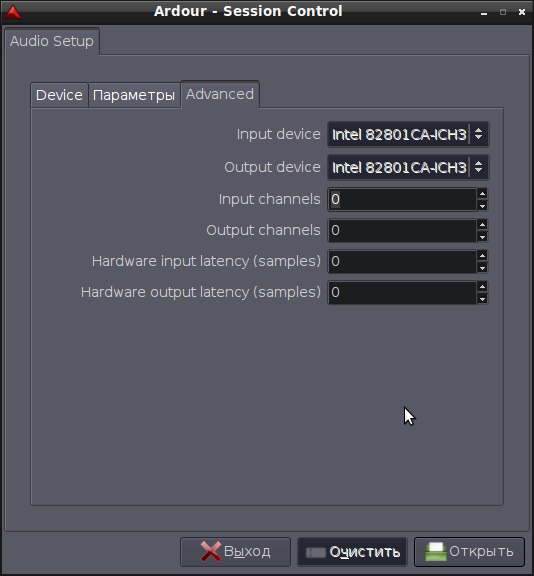The height and width of the screenshot is (576, 534).
Task: Open the Input device dropdown
Action: click(x=408, y=134)
